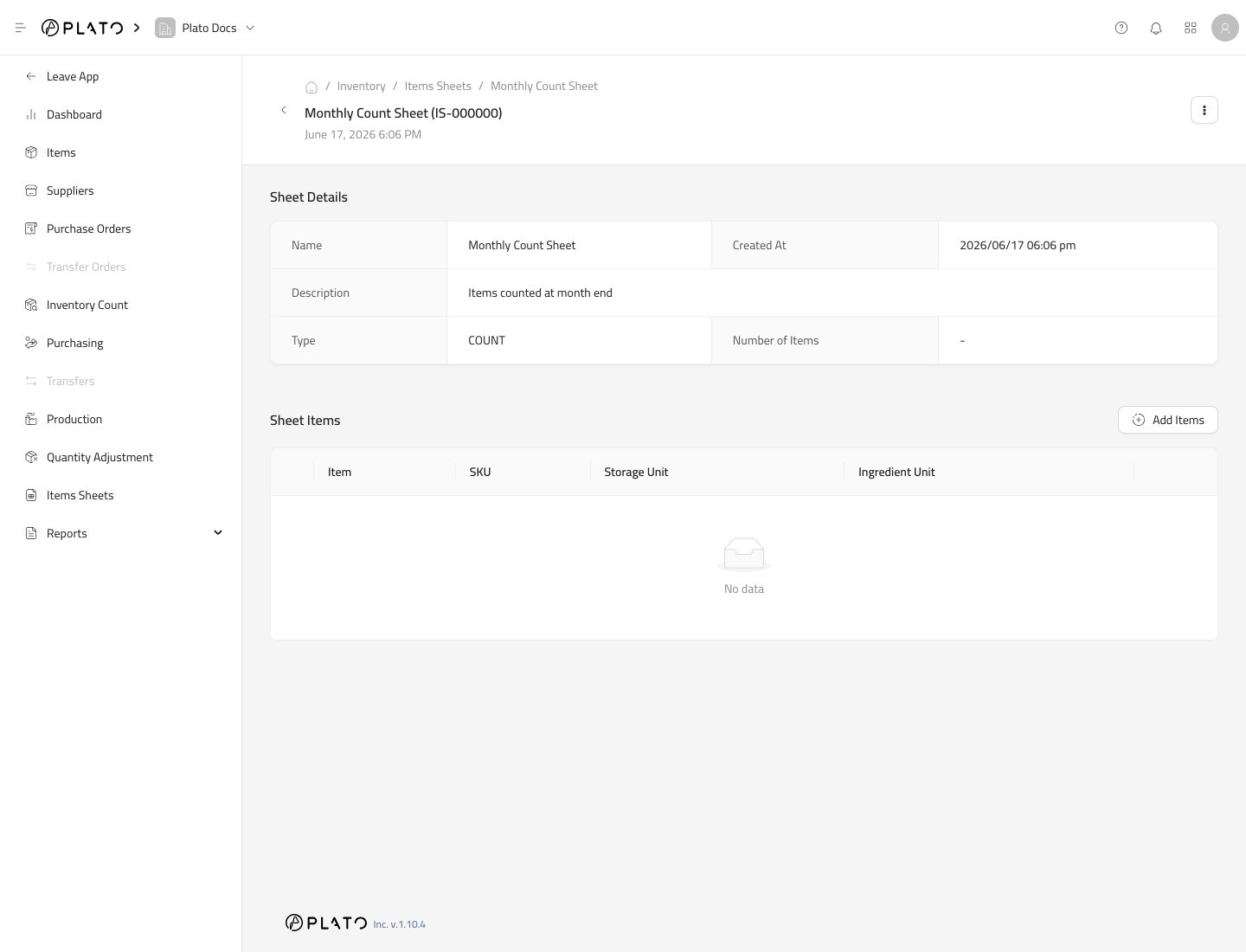Go to Leave App
The height and width of the screenshot is (952, 1246).
121,76
